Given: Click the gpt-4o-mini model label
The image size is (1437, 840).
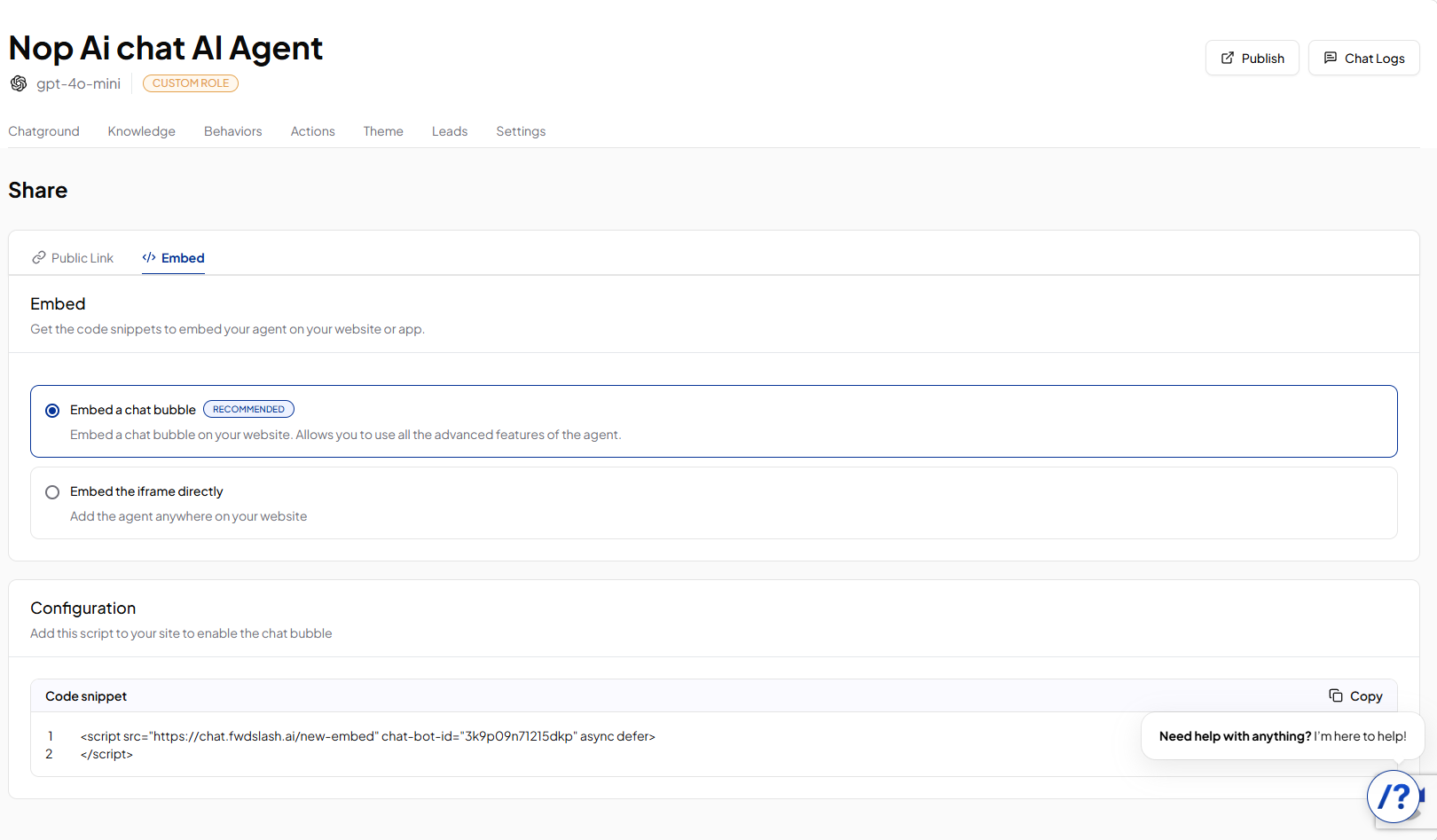Looking at the screenshot, I should point(78,83).
